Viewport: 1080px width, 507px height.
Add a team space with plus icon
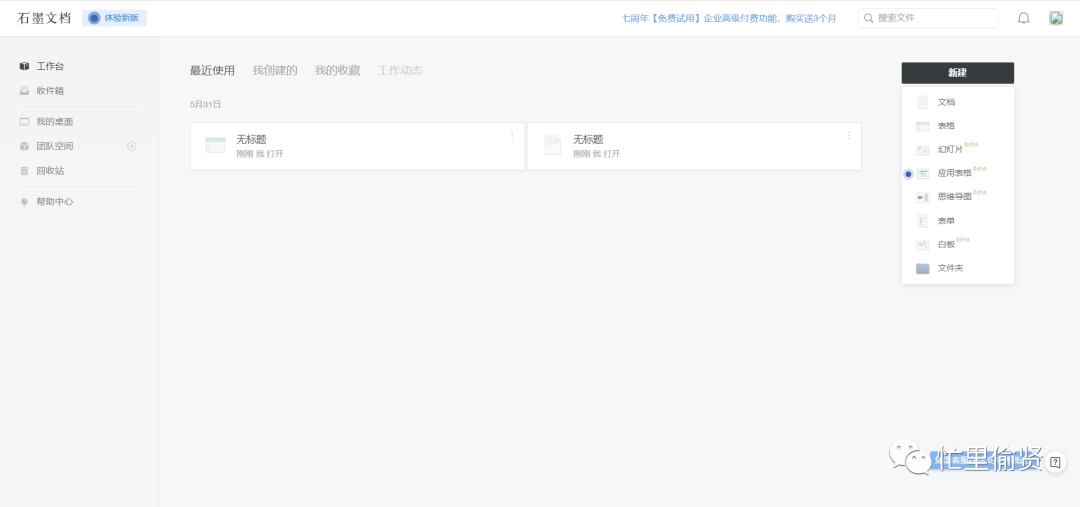pos(132,146)
